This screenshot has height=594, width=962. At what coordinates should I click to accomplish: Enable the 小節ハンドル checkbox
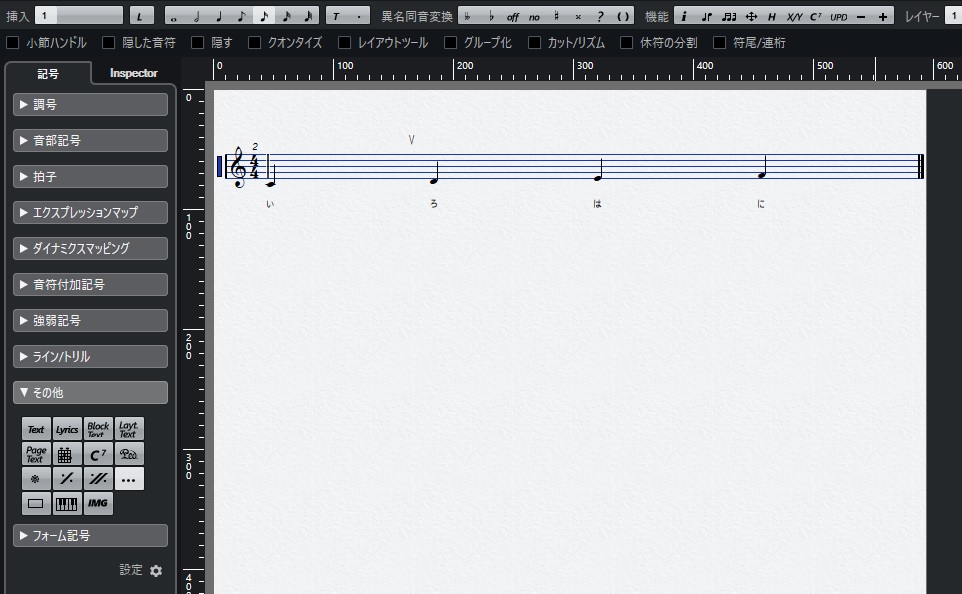click(x=12, y=42)
